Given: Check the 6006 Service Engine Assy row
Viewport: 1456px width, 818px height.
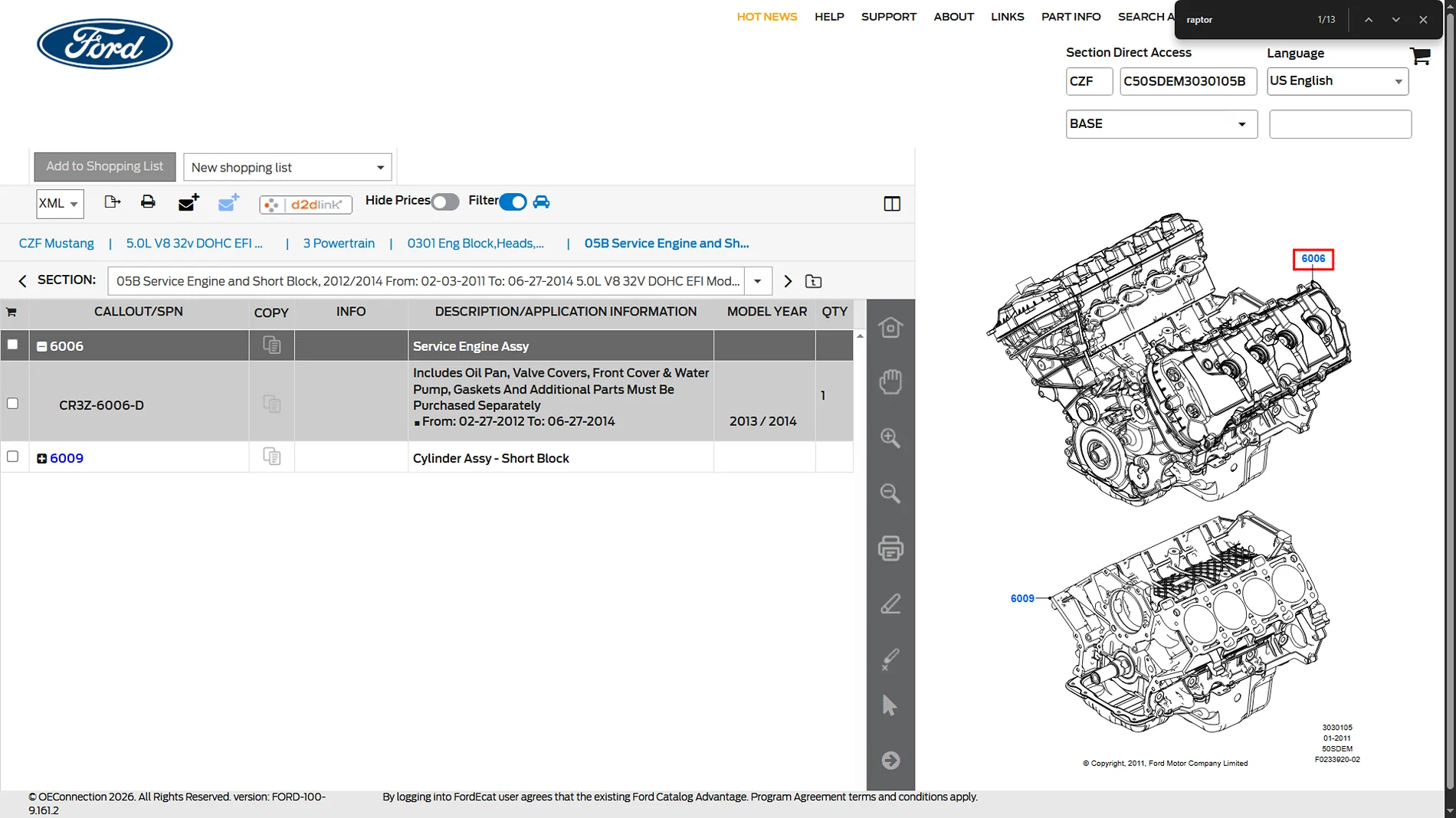Looking at the screenshot, I should (x=12, y=345).
